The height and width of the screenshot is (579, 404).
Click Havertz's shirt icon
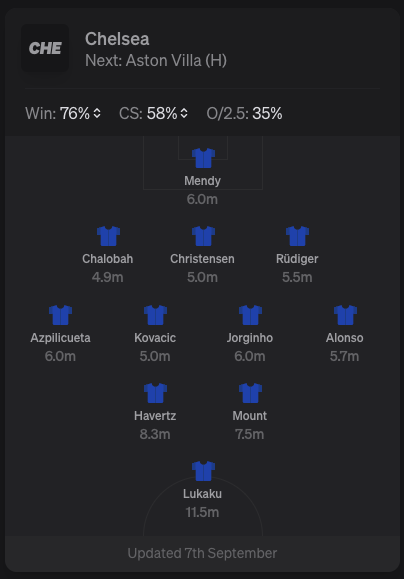(155, 393)
